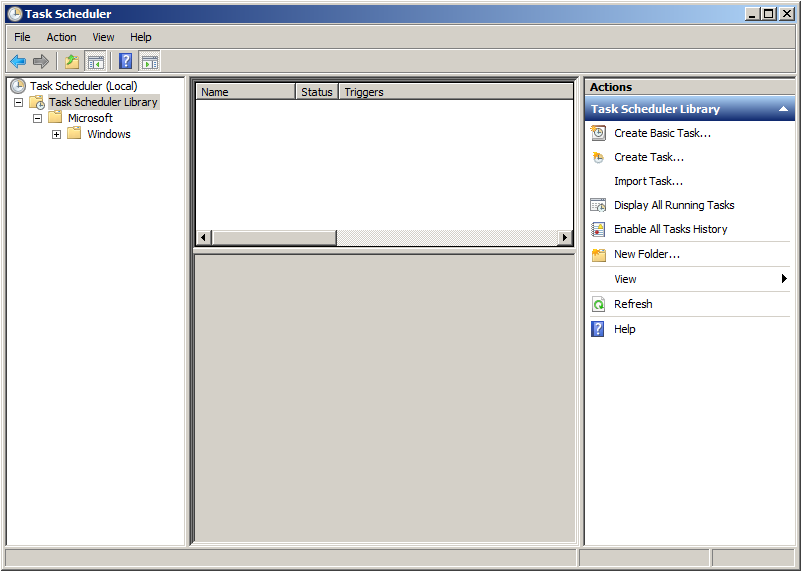Toggle the Show/Hide Console Tree icon
Image resolution: width=802 pixels, height=572 pixels.
95,62
